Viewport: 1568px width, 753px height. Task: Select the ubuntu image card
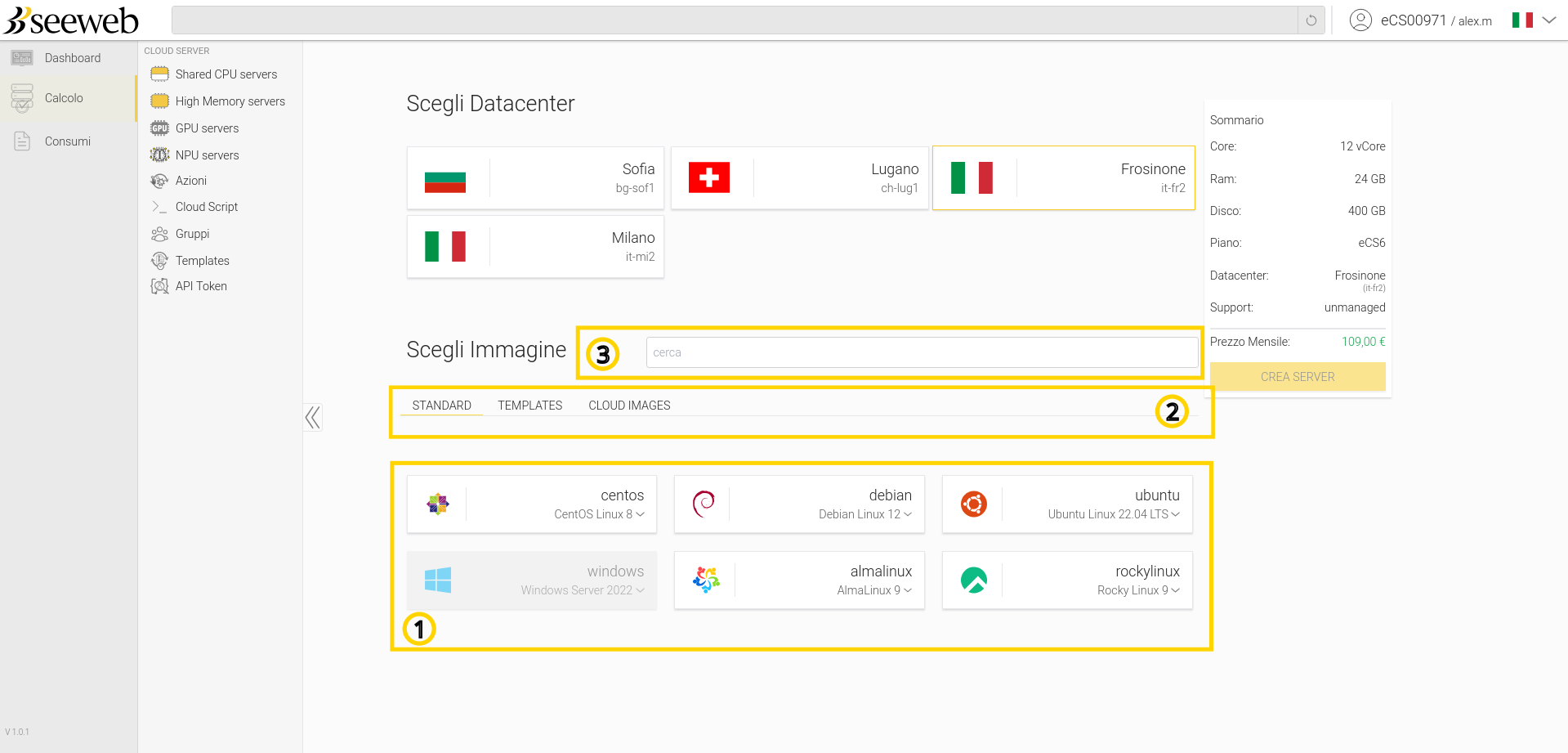(x=1067, y=504)
